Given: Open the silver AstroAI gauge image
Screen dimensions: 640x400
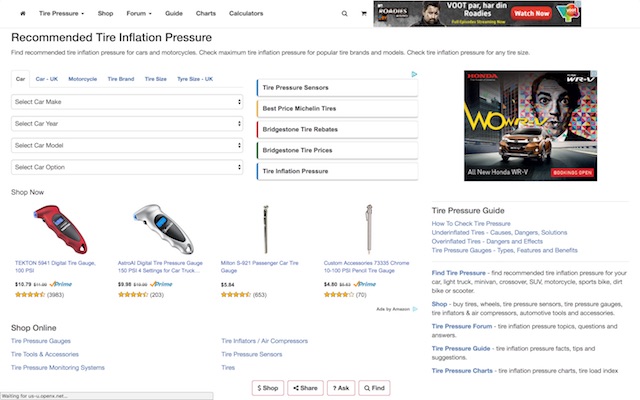Looking at the screenshot, I should (x=164, y=229).
